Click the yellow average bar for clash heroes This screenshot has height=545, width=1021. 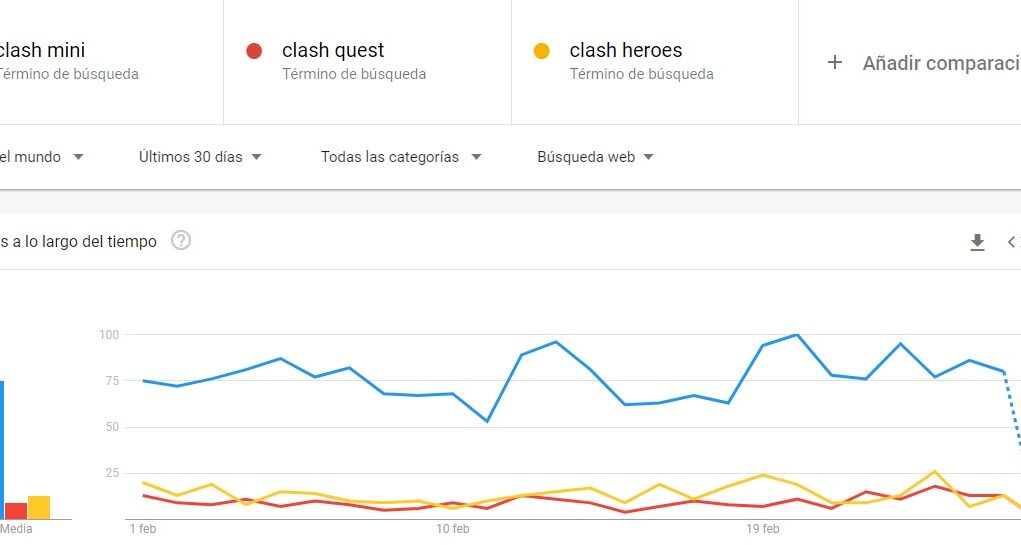[x=39, y=508]
